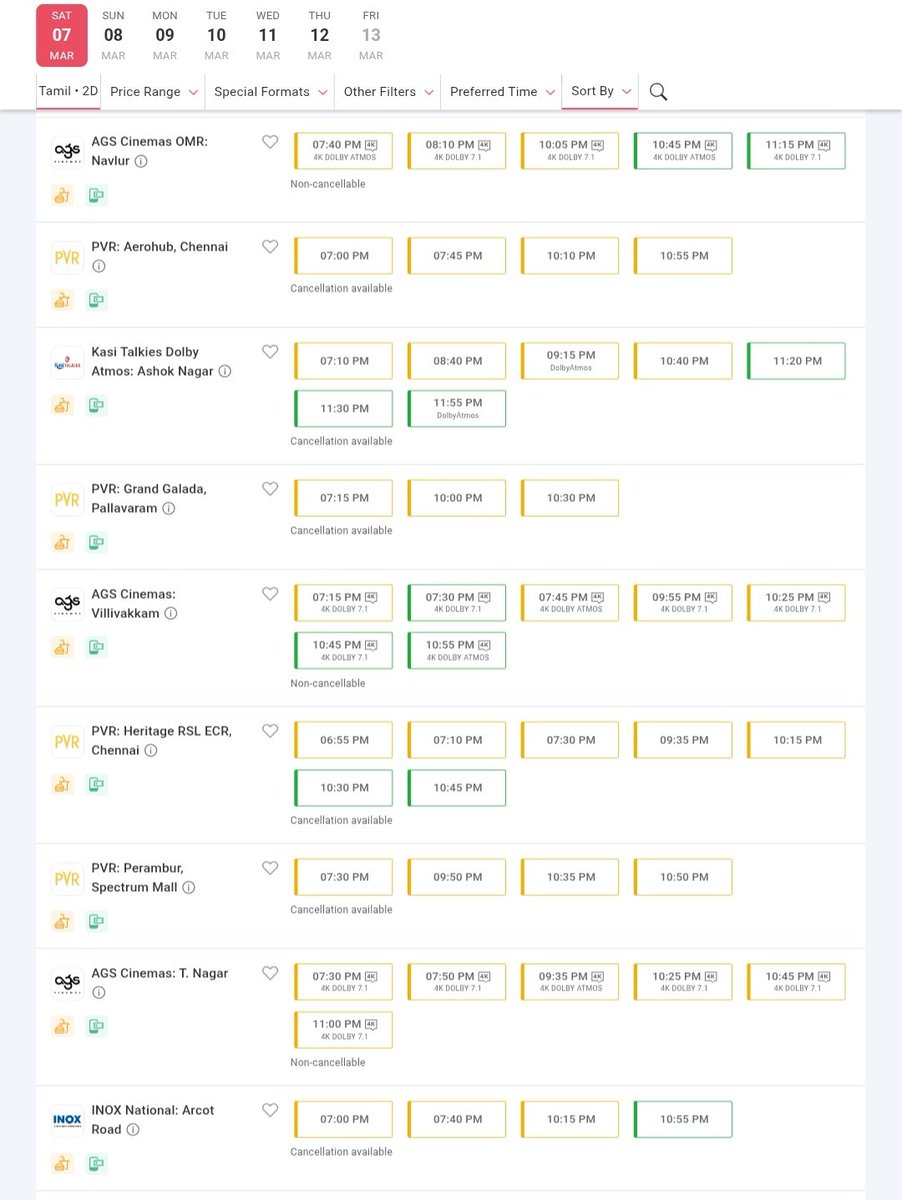Book 09:50 PM show at PVR Perambur
Viewport: 902px width, 1200px height.
(457, 877)
